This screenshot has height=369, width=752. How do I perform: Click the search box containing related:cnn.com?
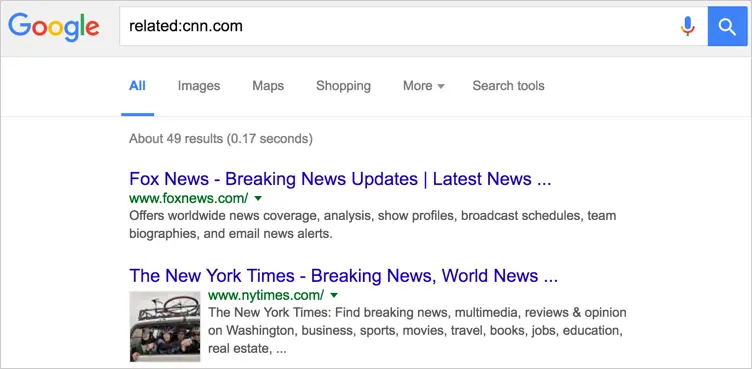413,27
